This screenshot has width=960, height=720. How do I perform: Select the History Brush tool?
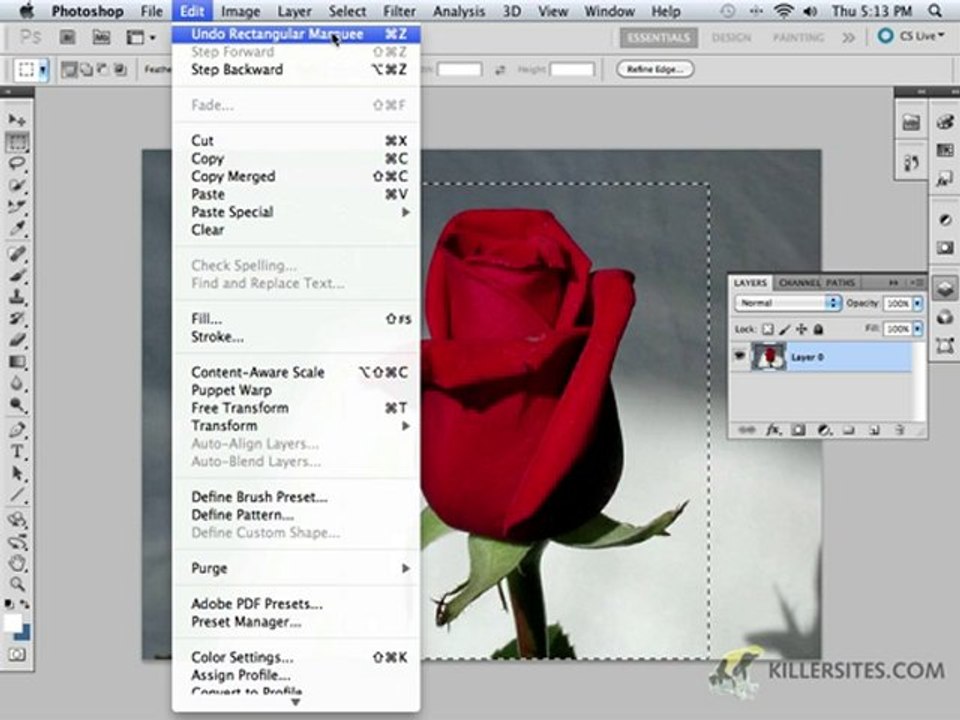17,318
